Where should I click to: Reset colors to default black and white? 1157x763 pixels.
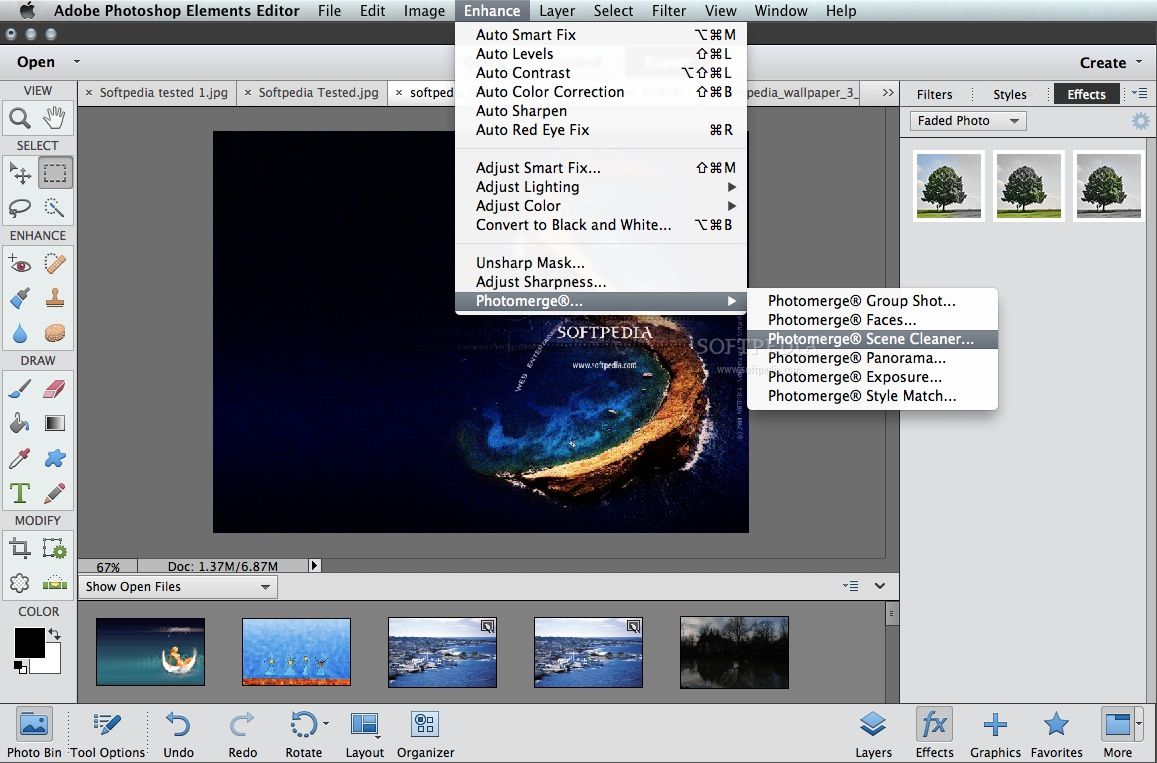pyautogui.click(x=20, y=667)
